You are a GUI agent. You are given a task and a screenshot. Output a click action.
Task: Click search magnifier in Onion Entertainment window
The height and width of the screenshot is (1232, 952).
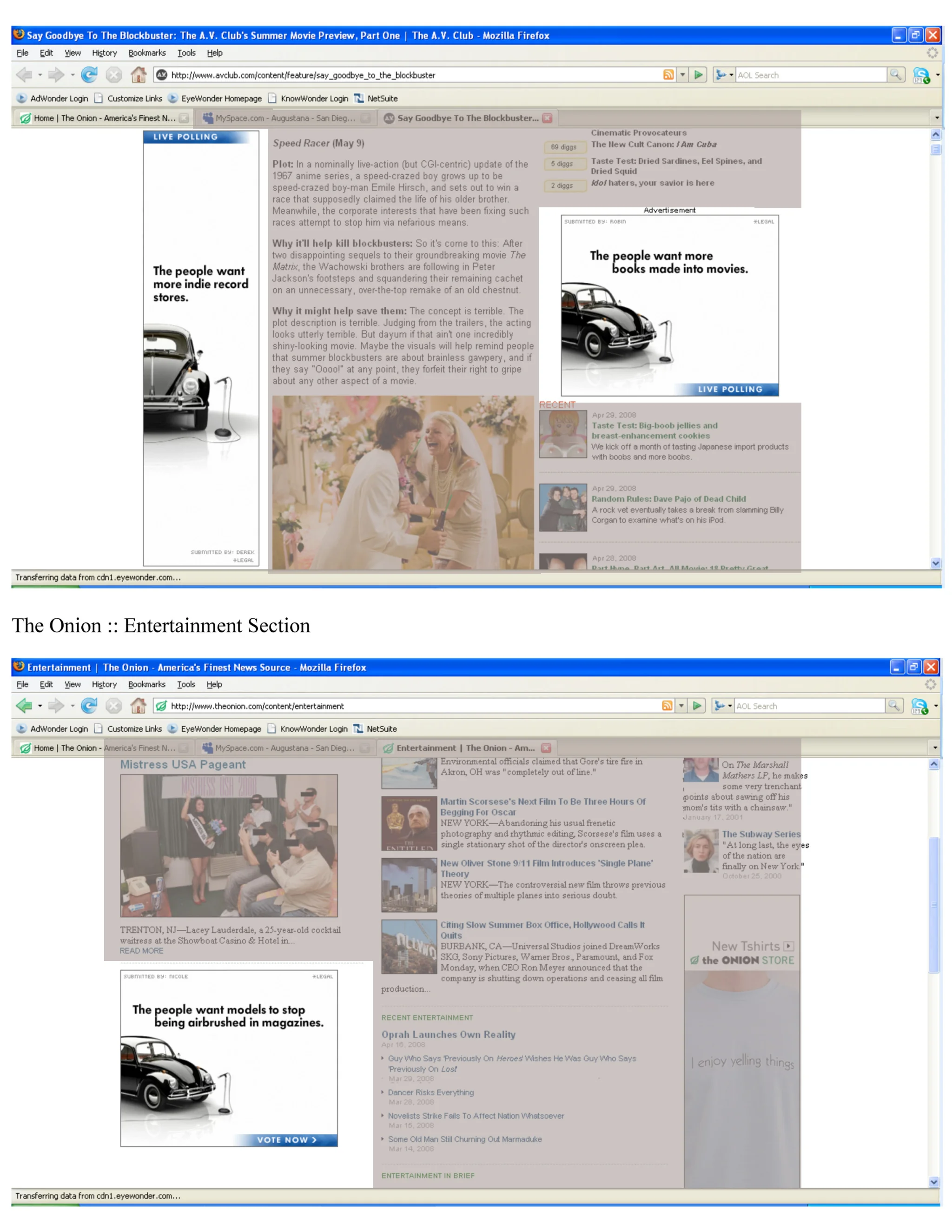click(x=893, y=706)
